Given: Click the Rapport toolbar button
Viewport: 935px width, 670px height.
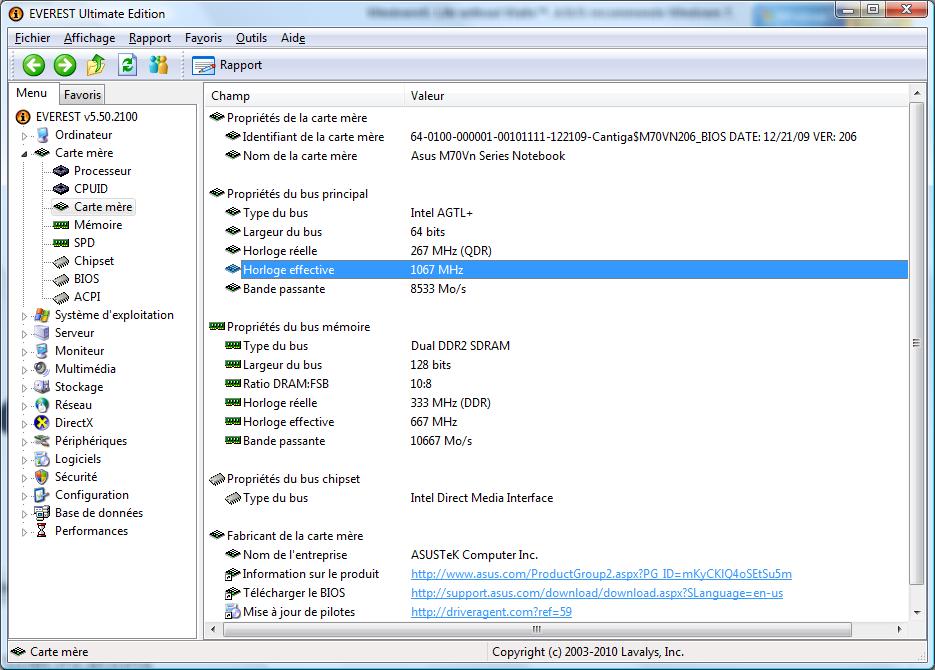Looking at the screenshot, I should (x=227, y=65).
